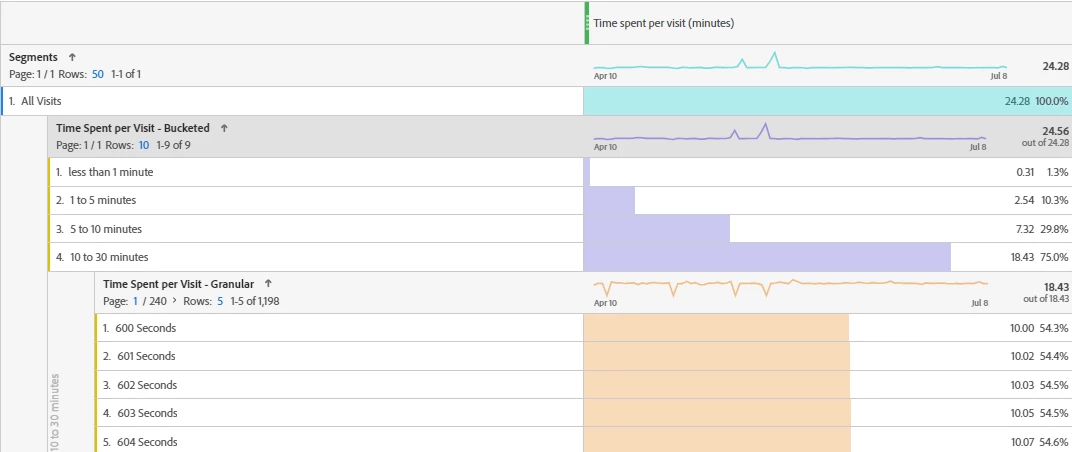The width and height of the screenshot is (1072, 452).
Task: Go to next page of Granular breakdown
Action: (174, 300)
